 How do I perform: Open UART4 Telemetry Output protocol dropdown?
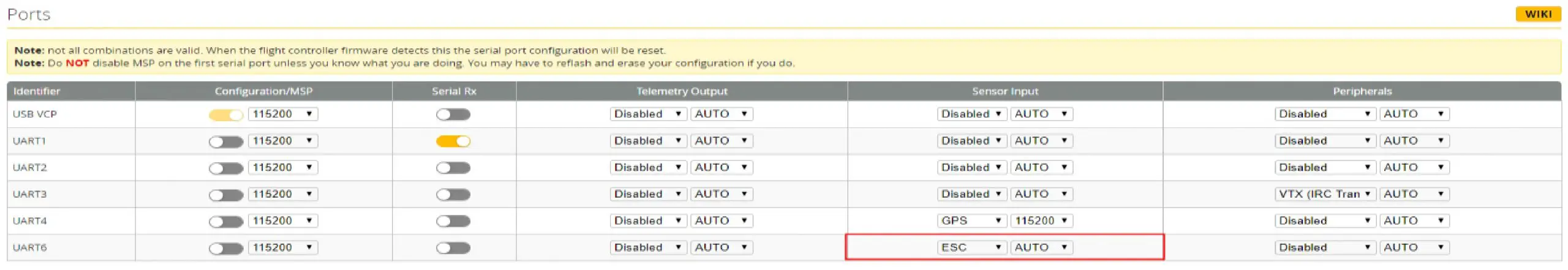(649, 220)
